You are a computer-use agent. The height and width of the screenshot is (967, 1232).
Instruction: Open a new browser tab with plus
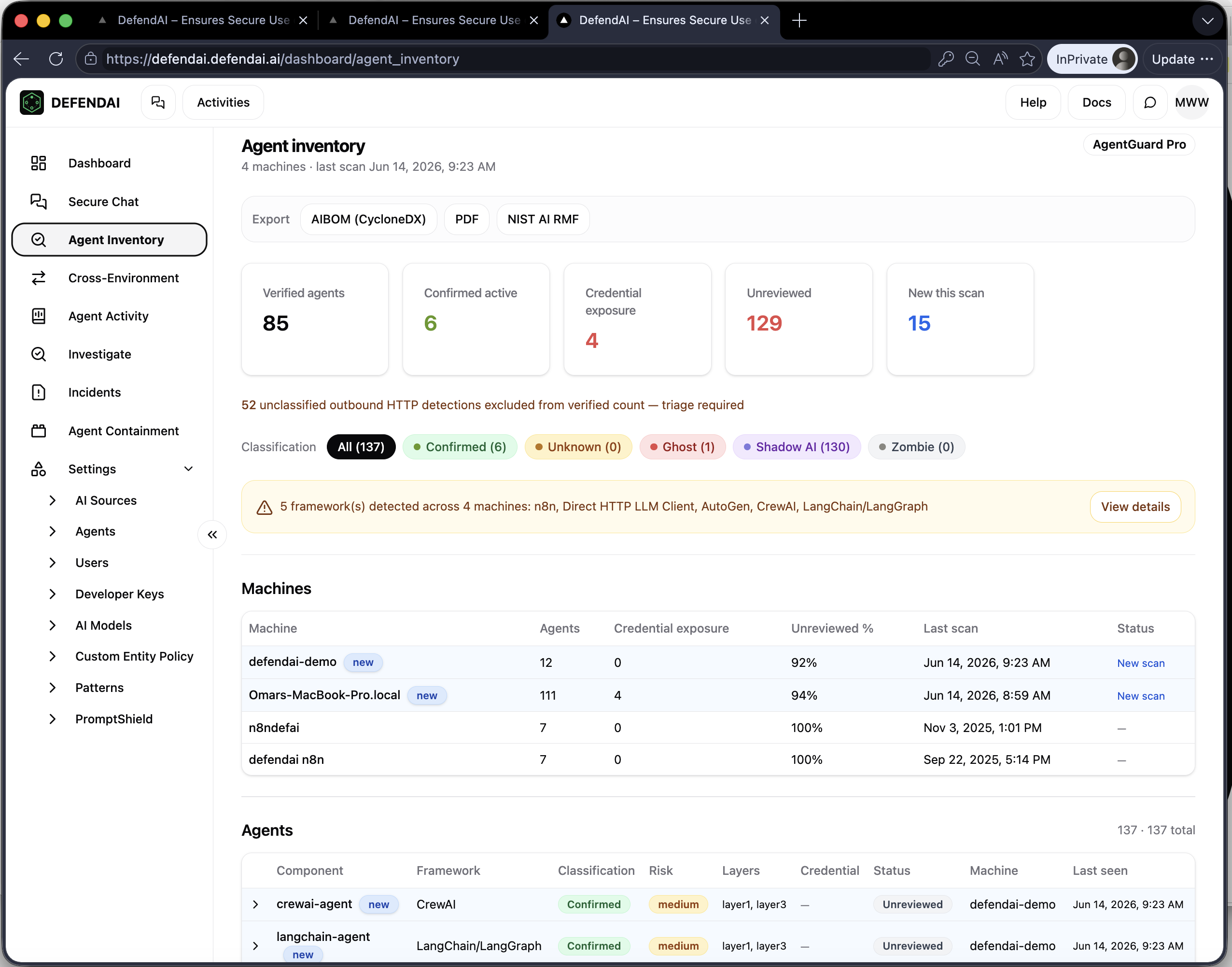799,20
